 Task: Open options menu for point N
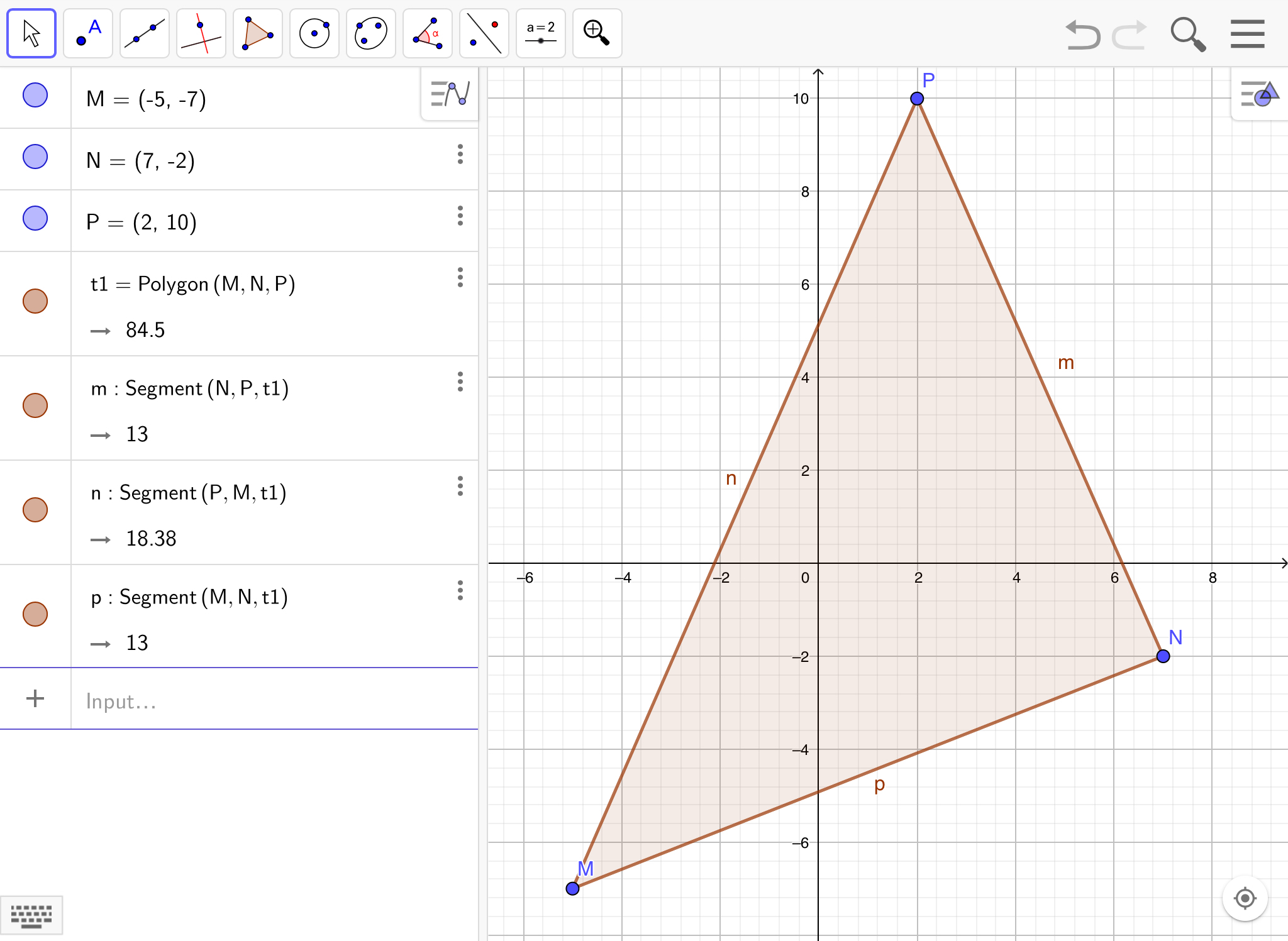point(460,154)
